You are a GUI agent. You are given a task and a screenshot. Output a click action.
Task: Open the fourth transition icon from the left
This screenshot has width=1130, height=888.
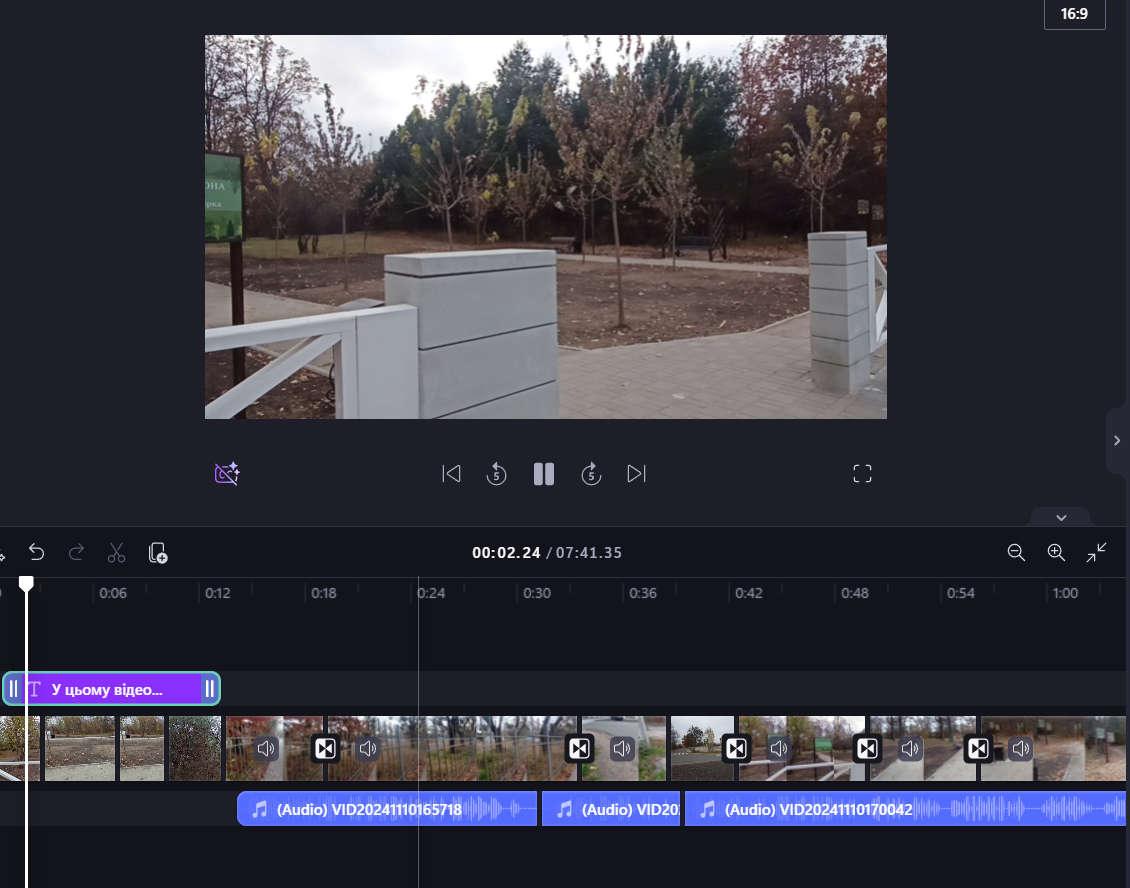pyautogui.click(x=867, y=748)
